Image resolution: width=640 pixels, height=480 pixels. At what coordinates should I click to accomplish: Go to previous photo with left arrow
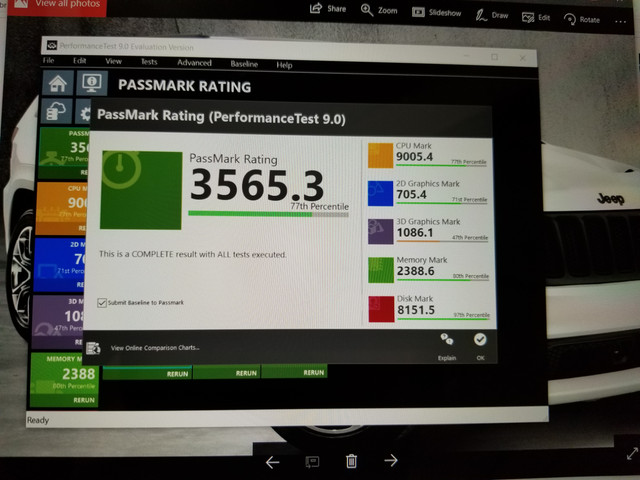(272, 462)
